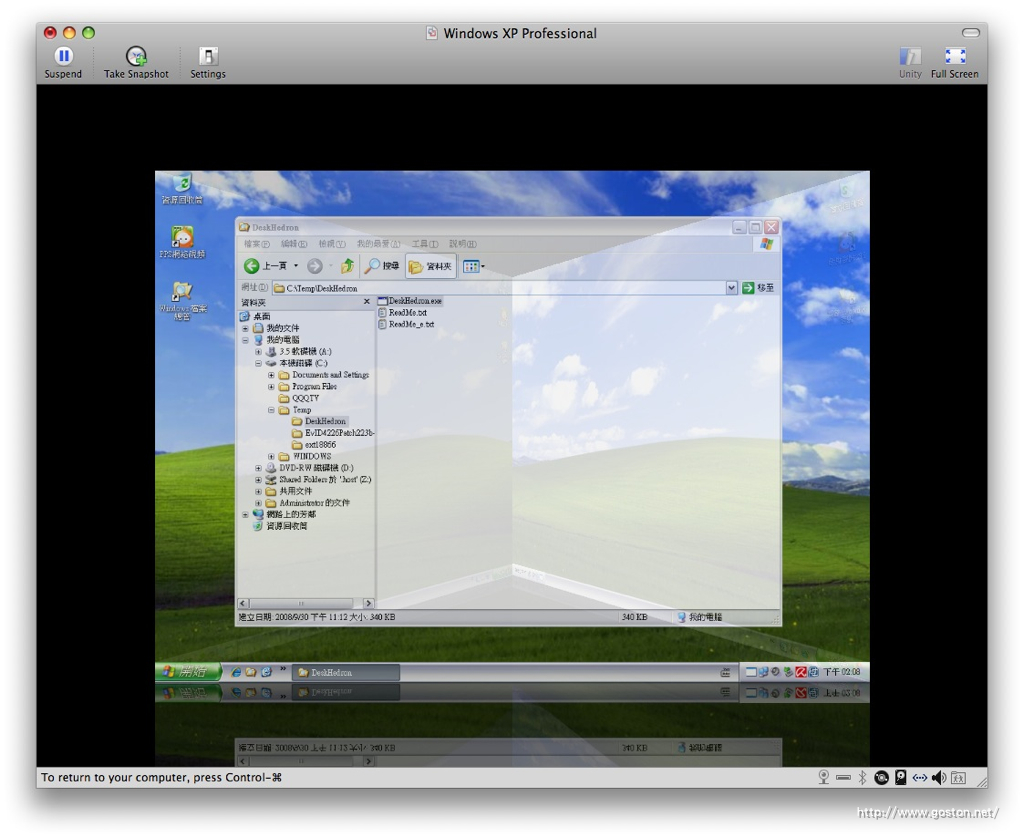Enter Full Screen mode

click(954, 63)
